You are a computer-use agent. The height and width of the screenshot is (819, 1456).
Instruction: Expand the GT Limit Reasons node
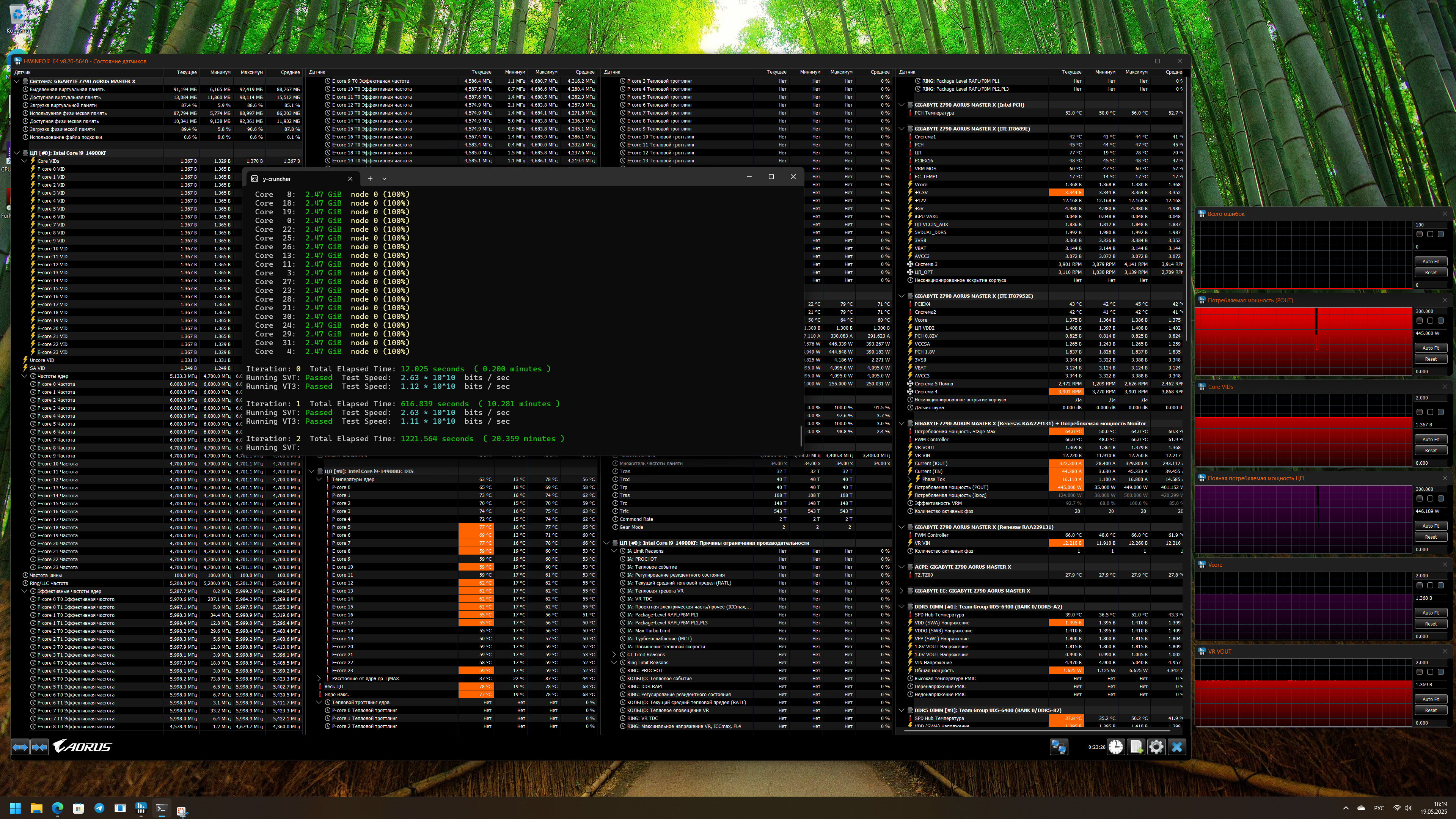[x=614, y=654]
